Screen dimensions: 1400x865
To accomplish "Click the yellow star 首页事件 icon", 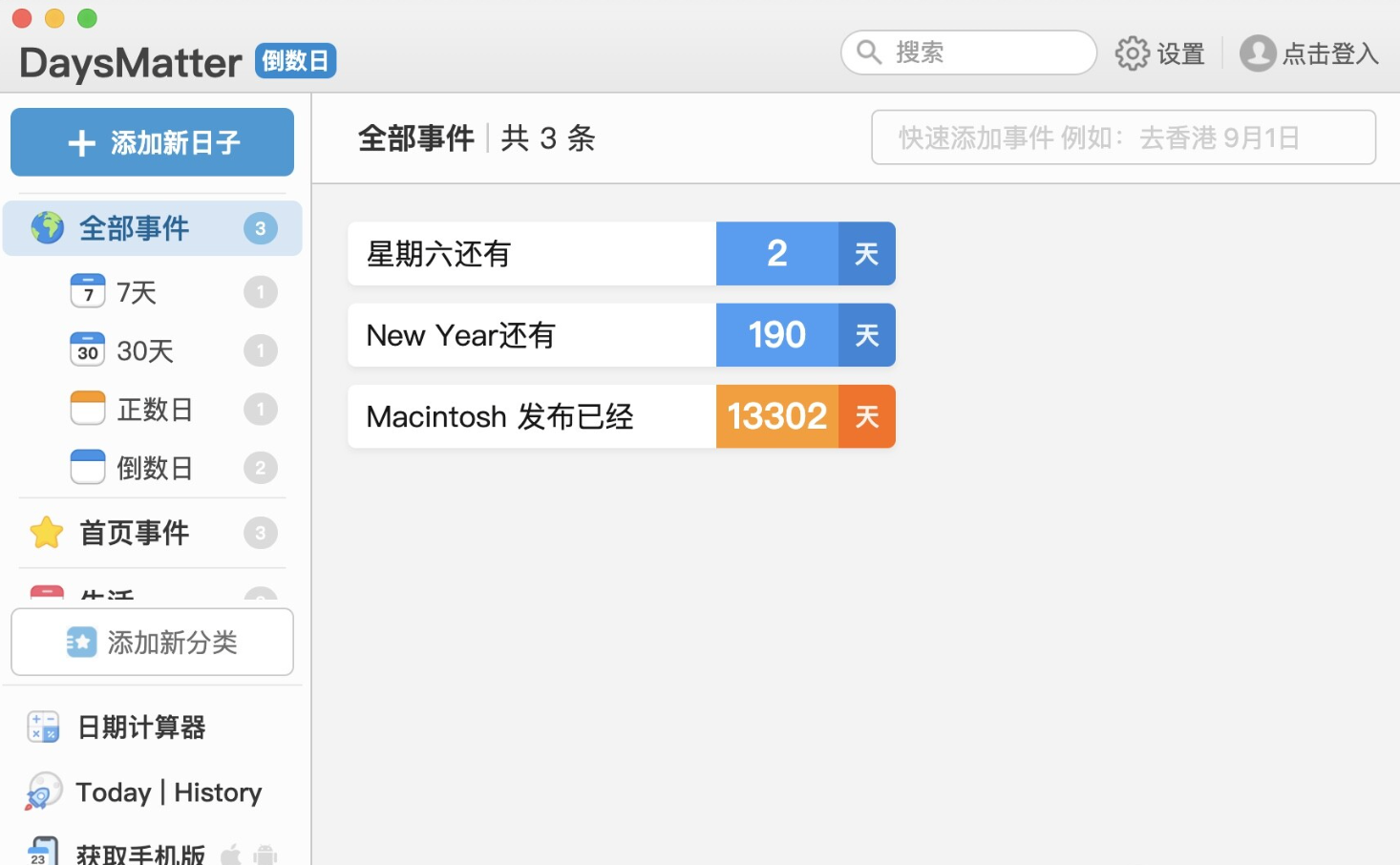I will [x=47, y=533].
